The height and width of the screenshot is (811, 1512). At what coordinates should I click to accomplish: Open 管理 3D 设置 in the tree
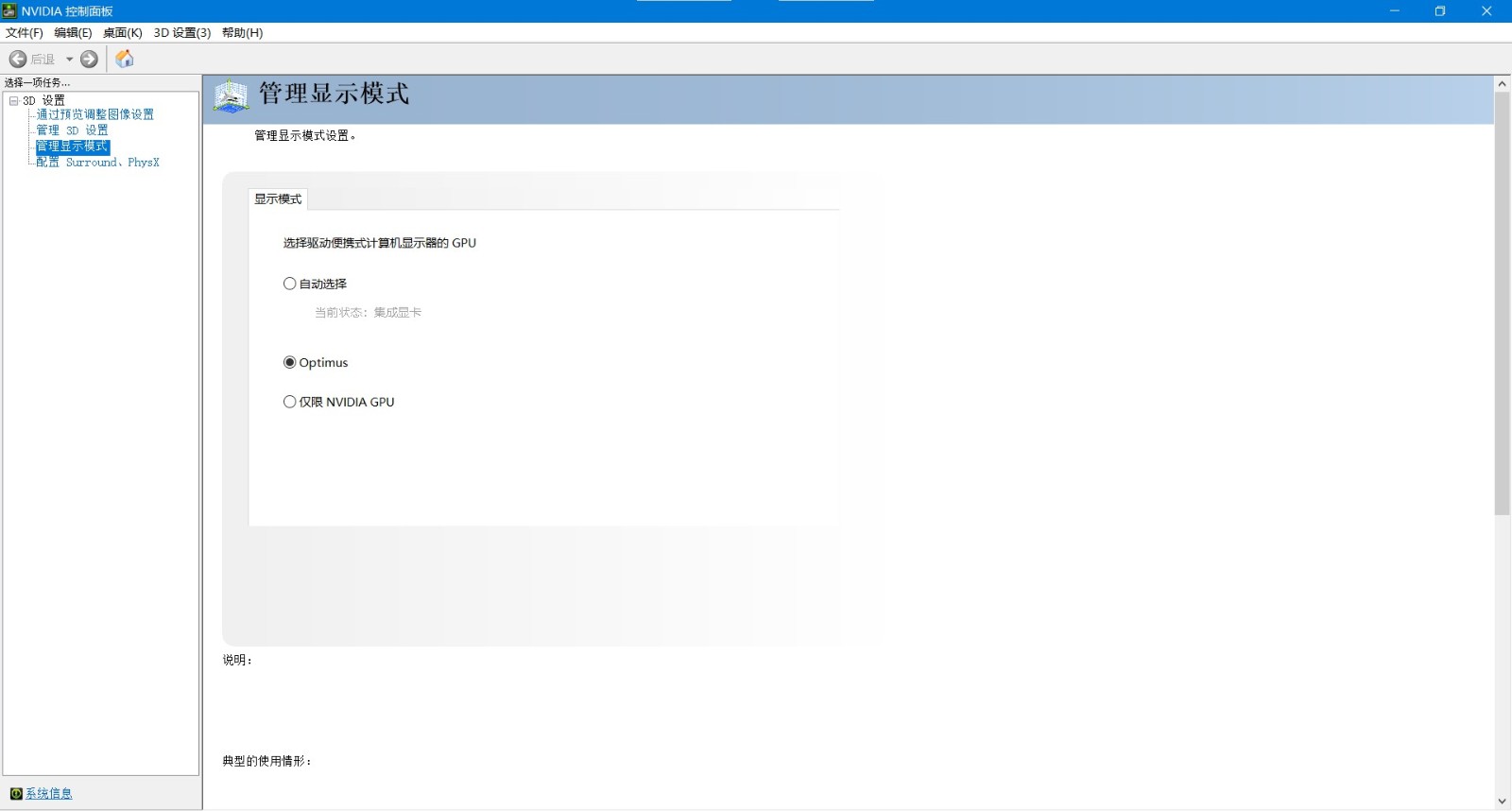click(72, 130)
